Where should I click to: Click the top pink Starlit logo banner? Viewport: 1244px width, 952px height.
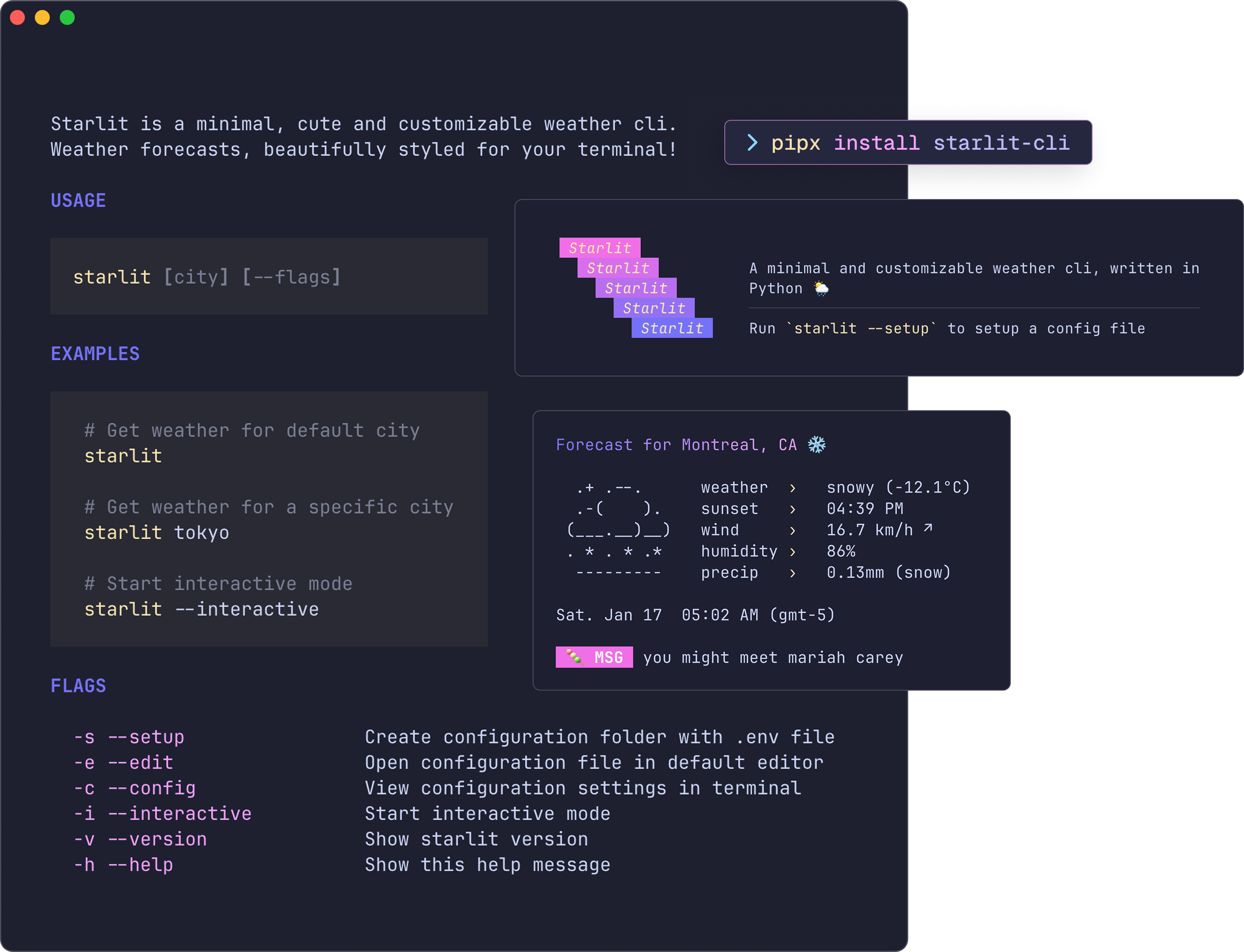(x=600, y=248)
